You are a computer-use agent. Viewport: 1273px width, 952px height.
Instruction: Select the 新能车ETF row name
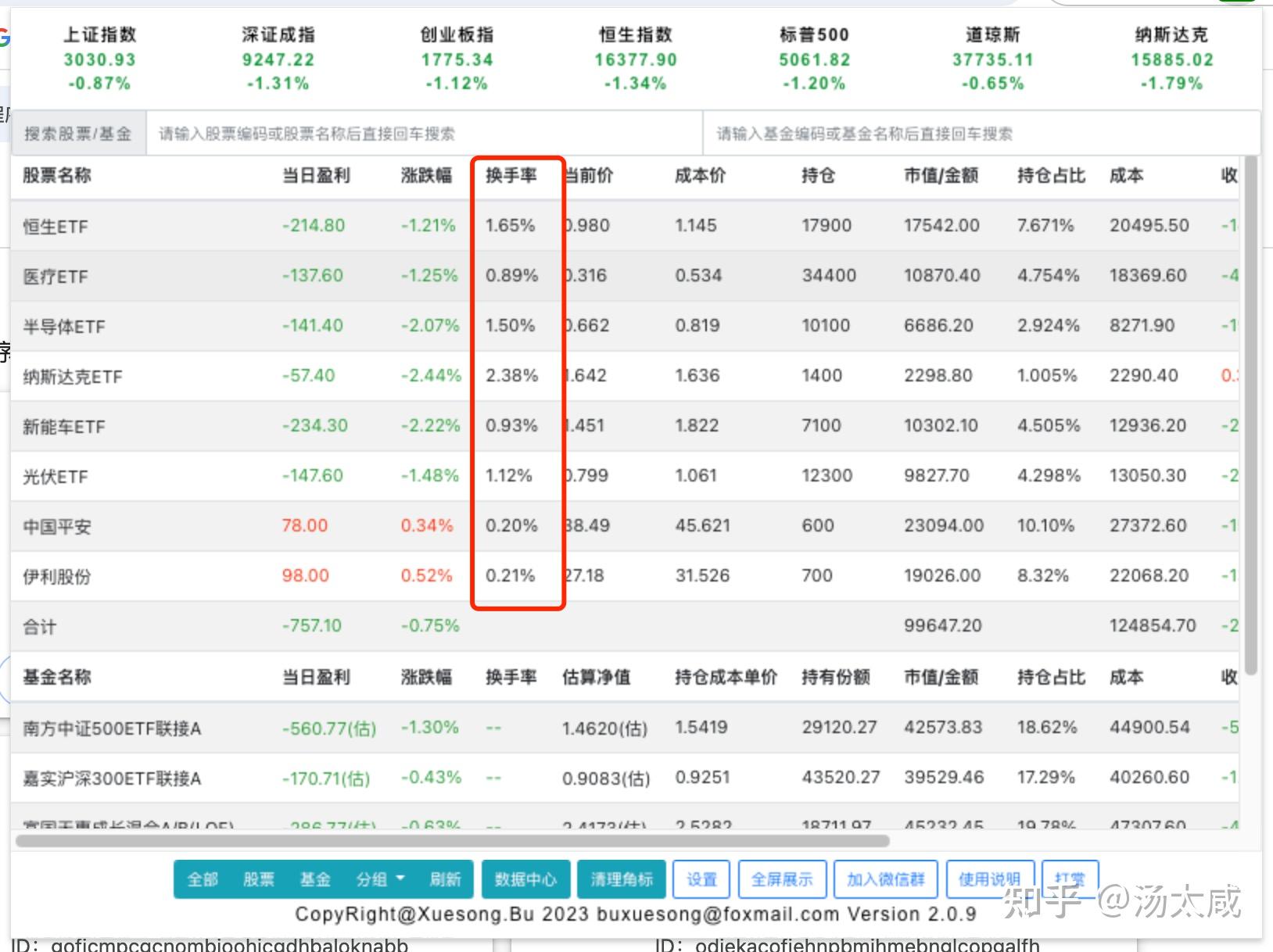click(64, 426)
